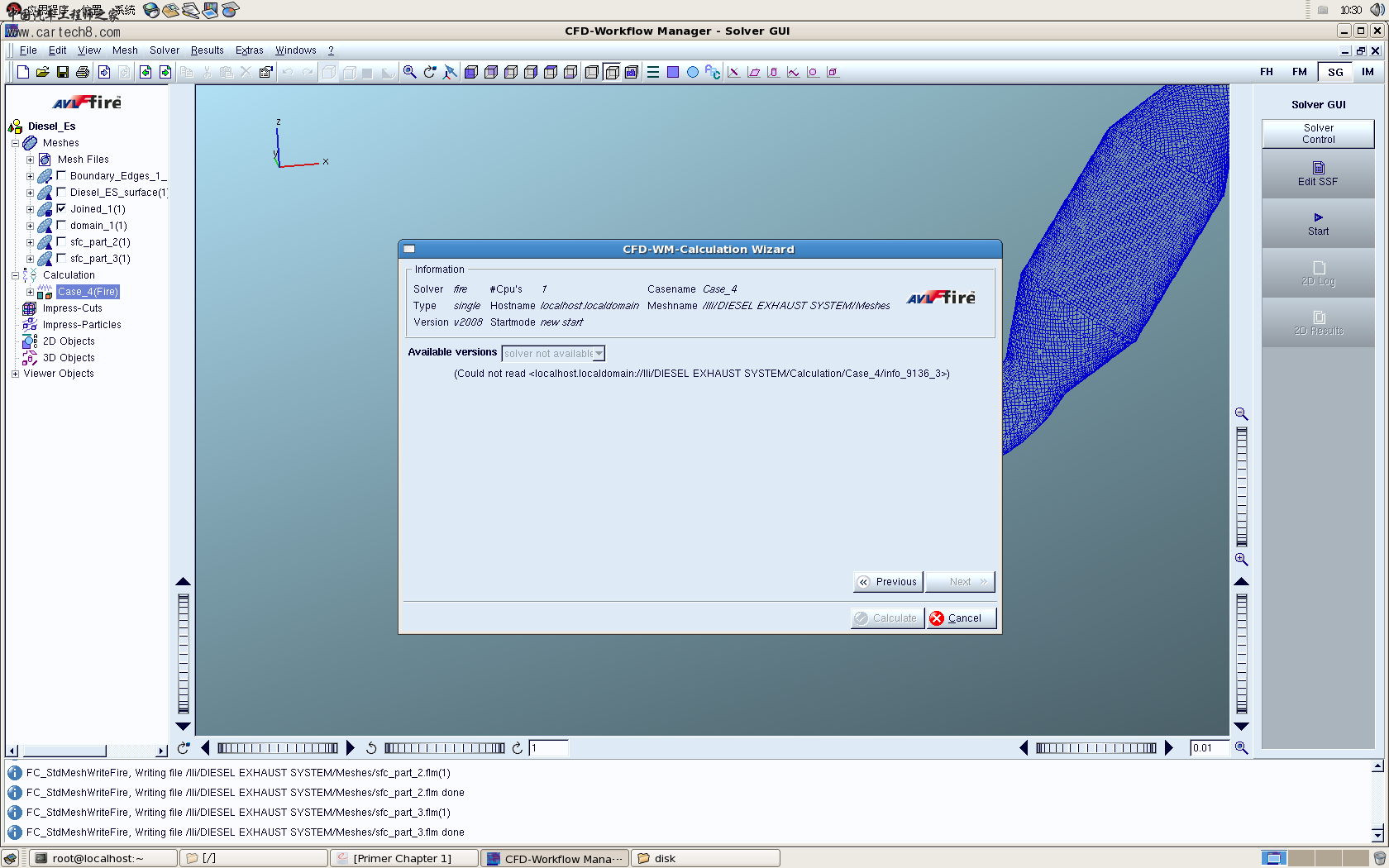Expand the sfc_part_3(1) tree node
The image size is (1389, 868).
click(30, 259)
